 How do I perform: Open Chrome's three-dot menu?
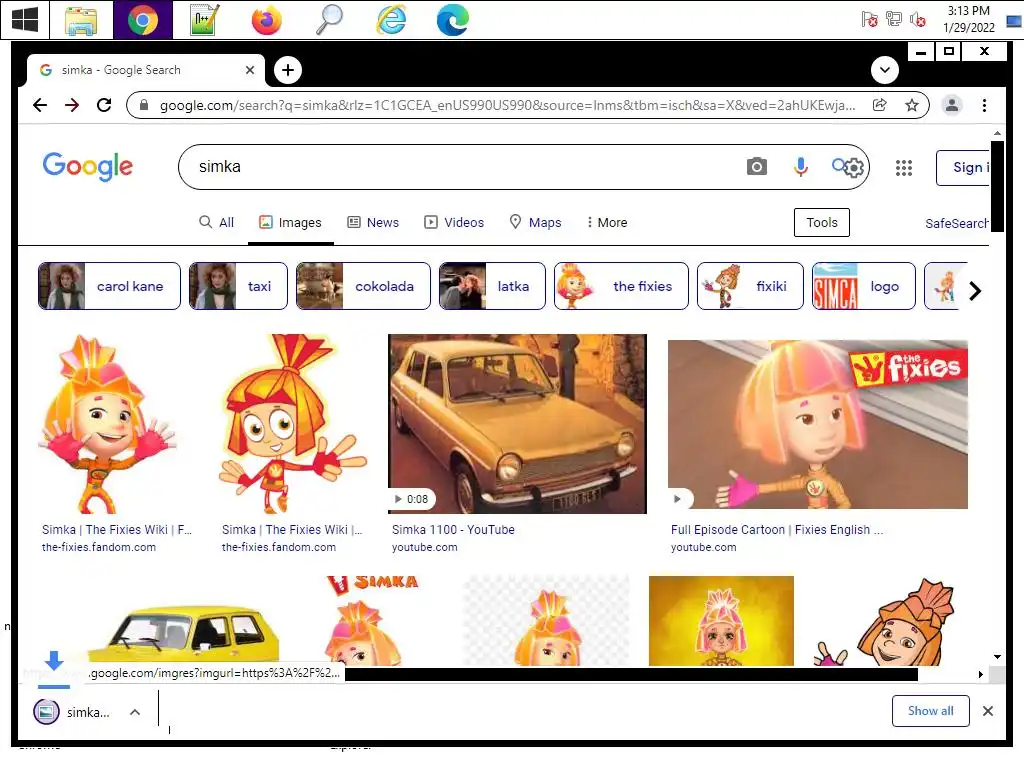[984, 105]
